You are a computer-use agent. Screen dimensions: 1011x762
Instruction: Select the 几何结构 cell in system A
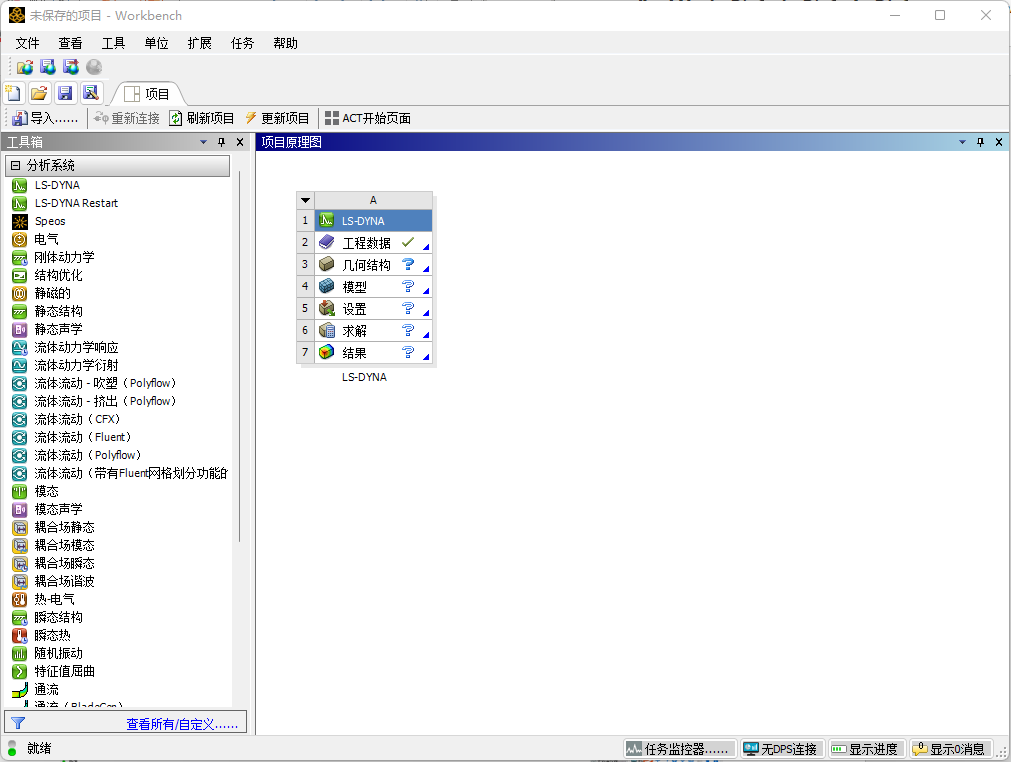(x=373, y=265)
